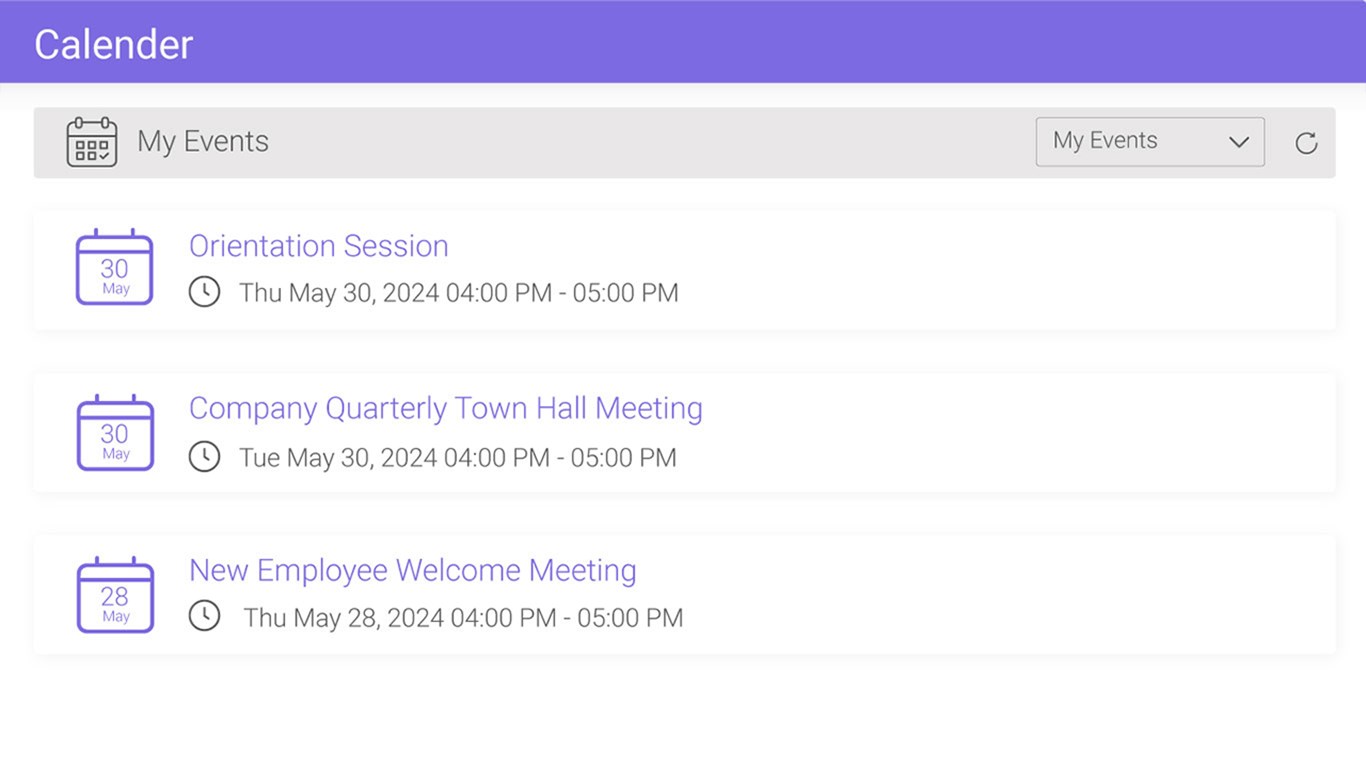Click the dropdown chevron arrow in events filter

pyautogui.click(x=1239, y=142)
